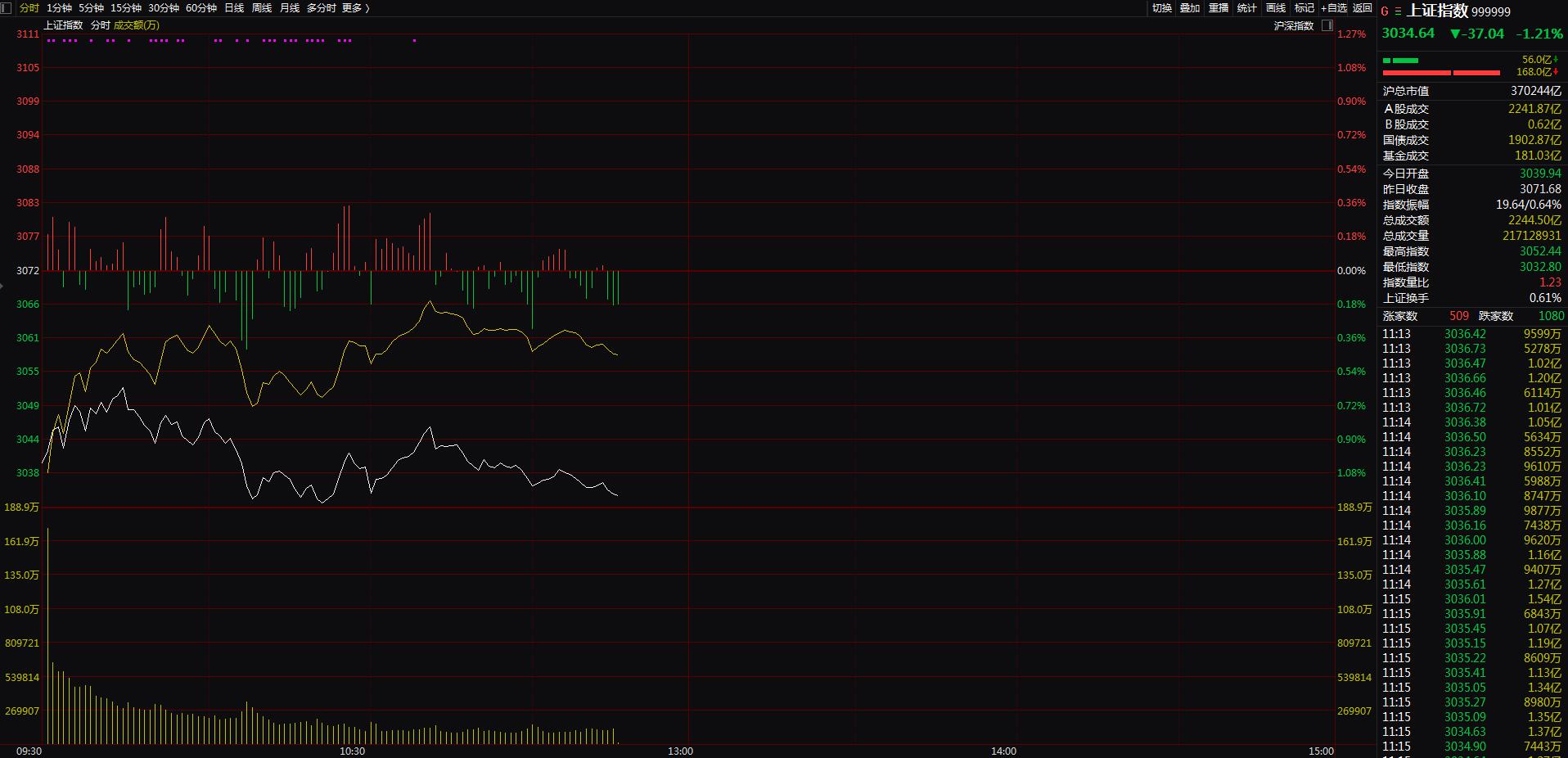Click the small left-edge collapse arrow
Screen dimensions: 1568x758
point(2,286)
